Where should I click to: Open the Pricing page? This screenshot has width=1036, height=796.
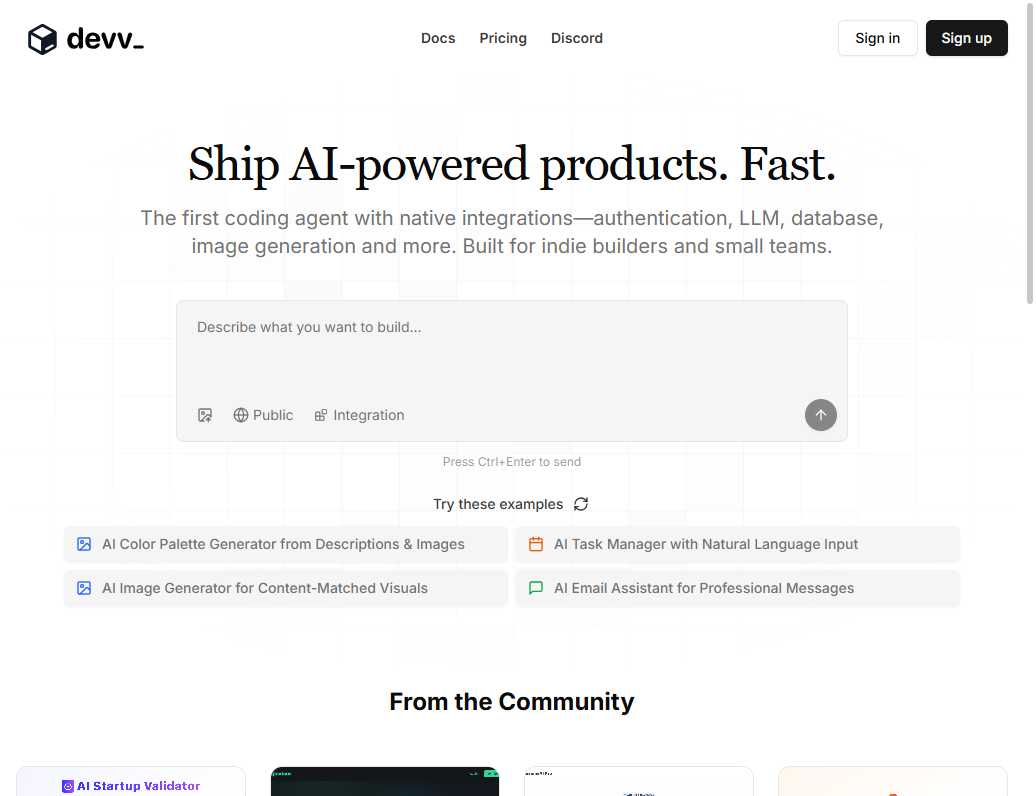coord(502,38)
